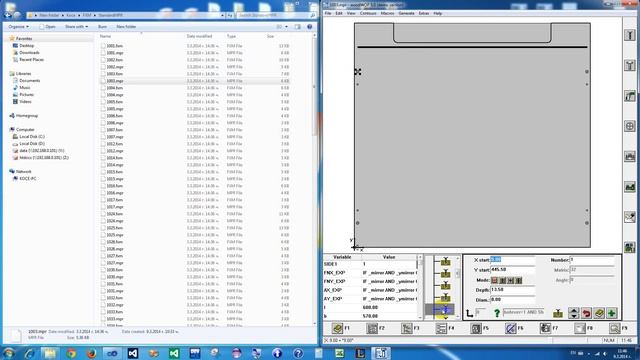Click the Open button in Explorer toolbar
This screenshot has width=640, height=360.
coord(47,27)
